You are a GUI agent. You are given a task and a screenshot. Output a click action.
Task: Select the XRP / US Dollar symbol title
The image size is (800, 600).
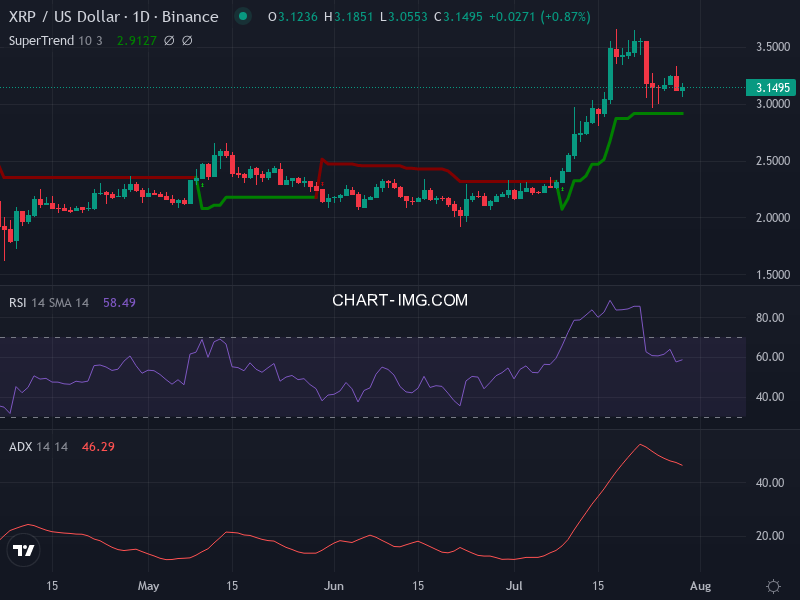[113, 17]
